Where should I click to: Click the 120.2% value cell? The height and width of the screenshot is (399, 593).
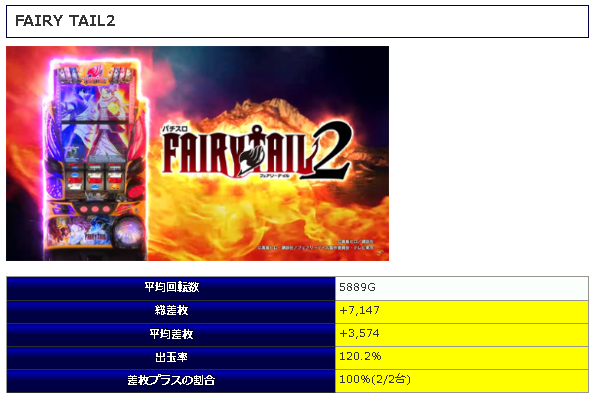pyautogui.click(x=462, y=358)
